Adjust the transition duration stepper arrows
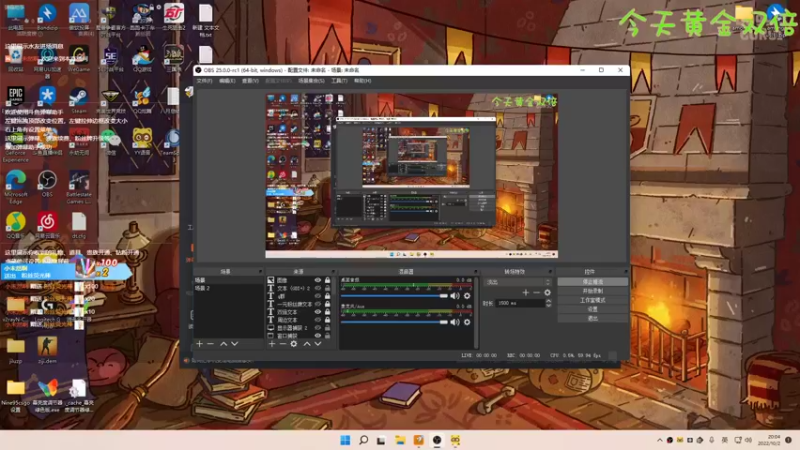Viewport: 800px width, 450px height. point(548,303)
